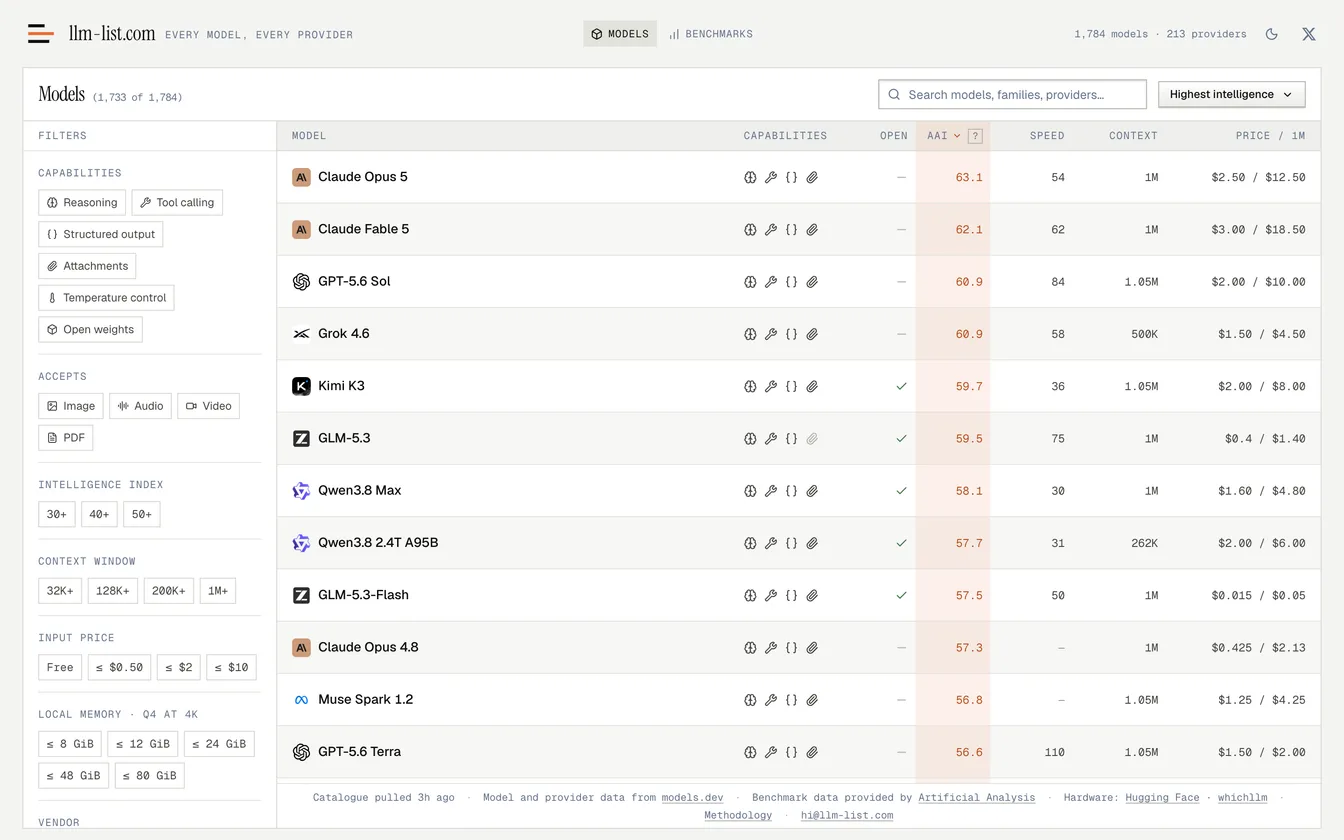This screenshot has width=1344, height=840.
Task: Switch to the Models tab
Action: pyautogui.click(x=620, y=34)
